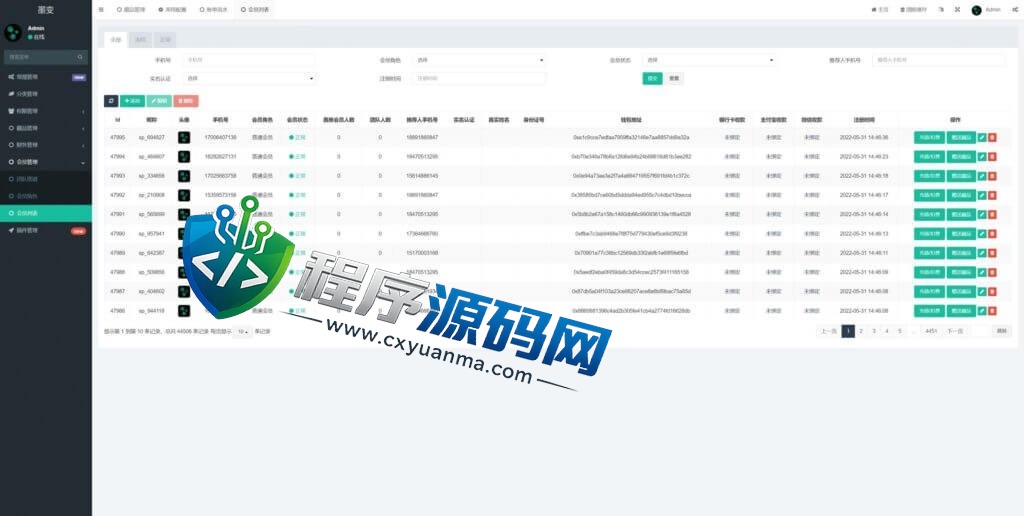Click the red trash icon for row 47995
Viewport: 1024px width, 516px height.
click(x=992, y=138)
